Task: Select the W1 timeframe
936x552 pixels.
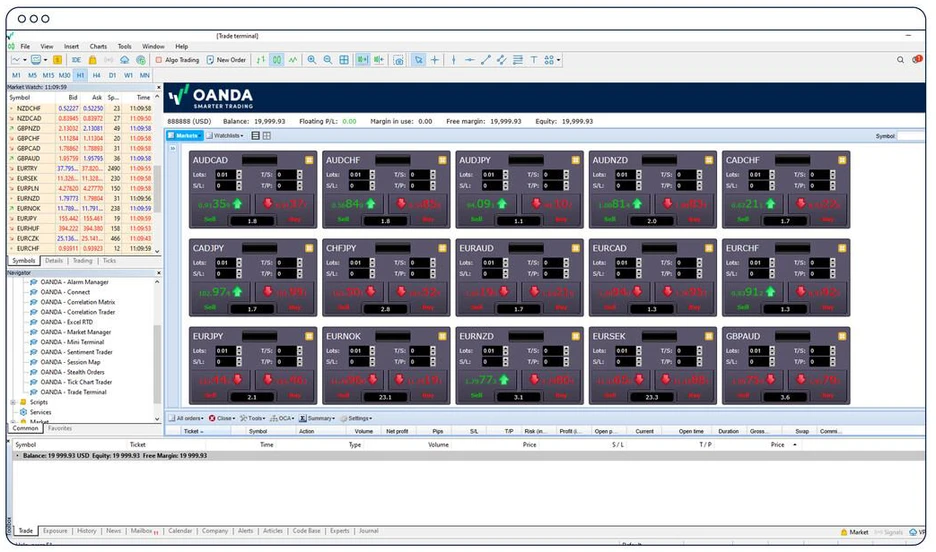Action: click(x=128, y=75)
